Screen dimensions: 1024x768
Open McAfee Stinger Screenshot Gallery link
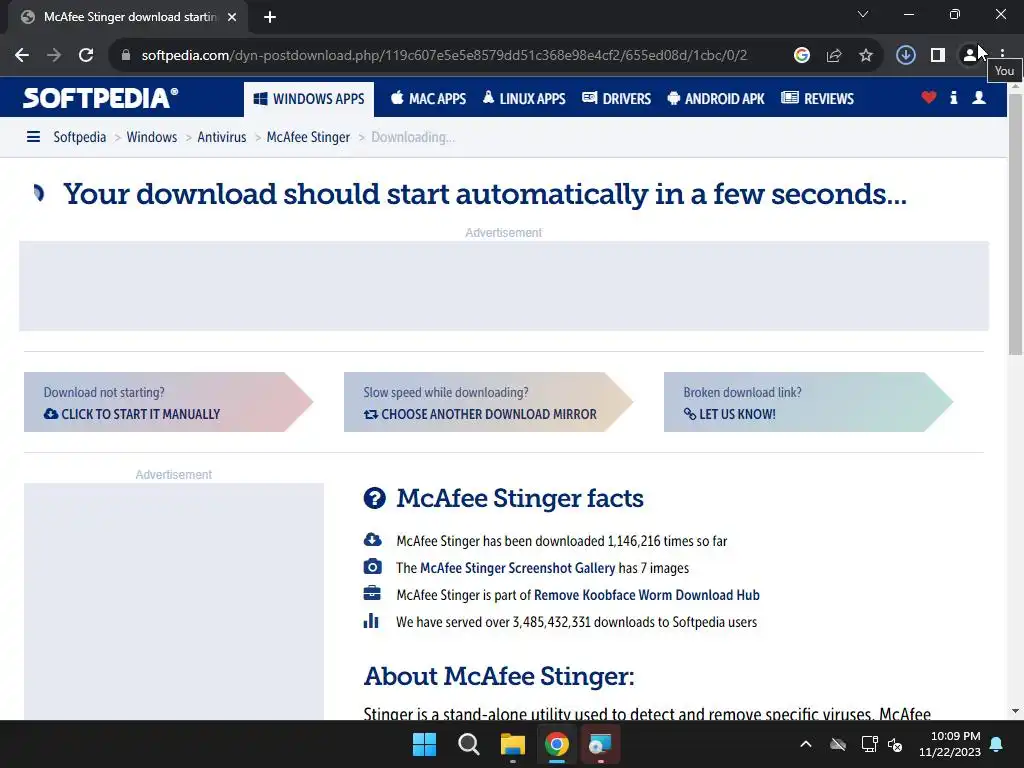[x=517, y=568]
